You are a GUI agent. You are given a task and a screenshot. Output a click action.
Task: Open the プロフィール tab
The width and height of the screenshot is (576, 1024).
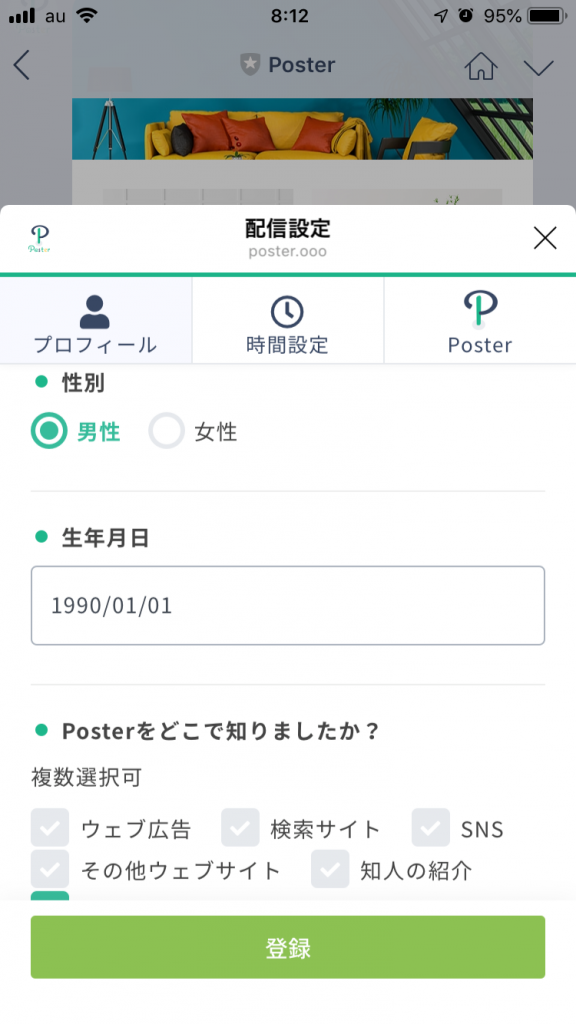[x=95, y=320]
